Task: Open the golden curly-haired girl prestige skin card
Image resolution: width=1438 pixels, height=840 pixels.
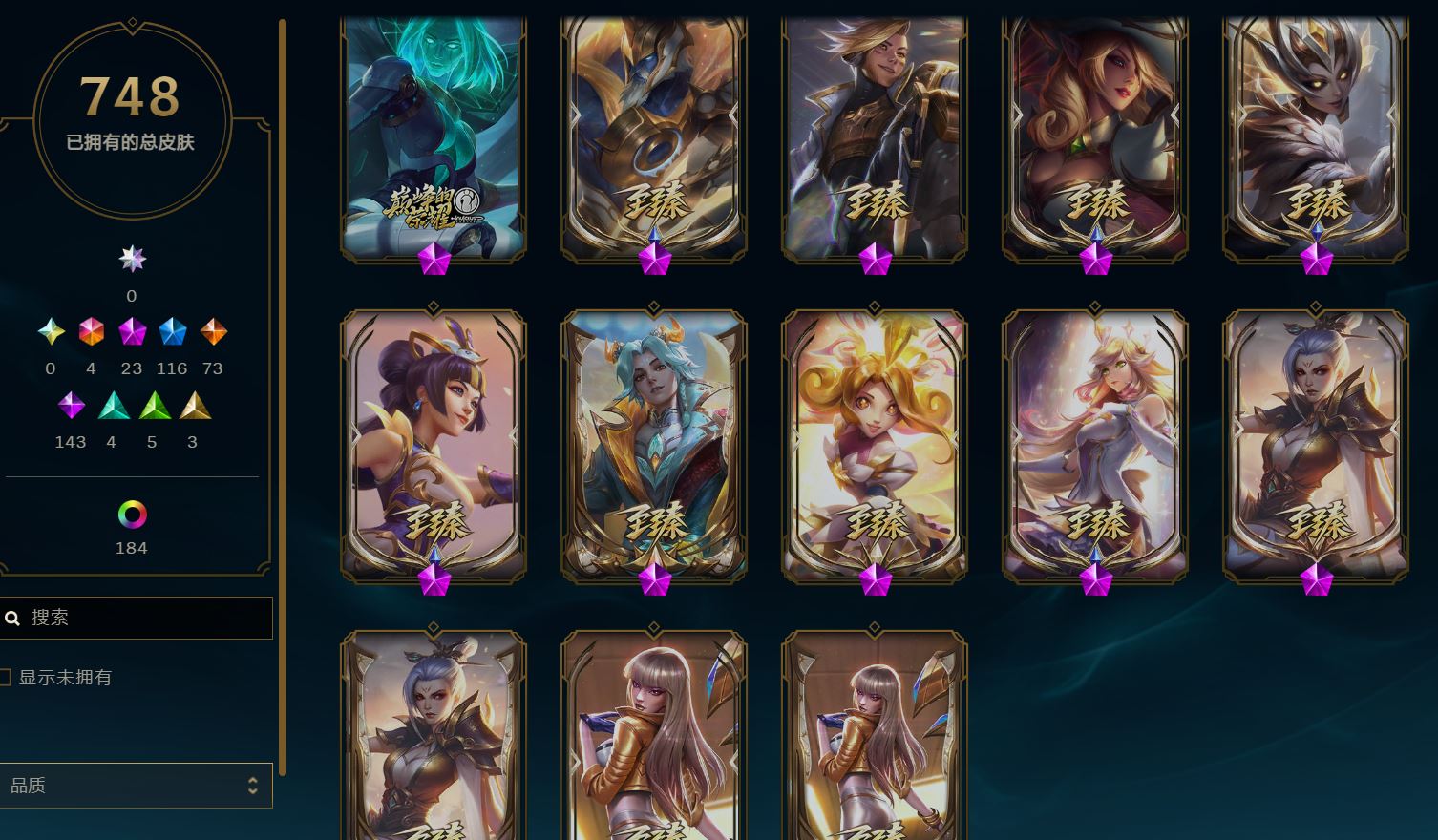Action: coord(875,446)
